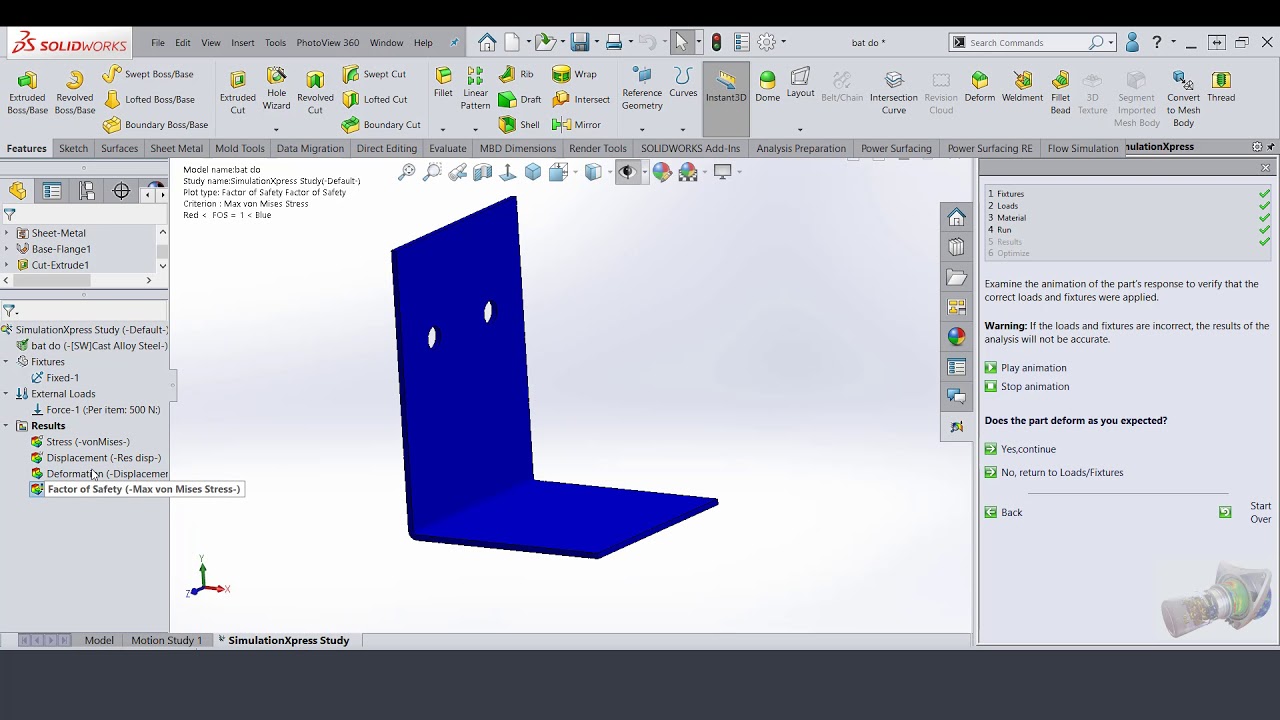This screenshot has width=1280, height=720.
Task: Select the Fillet tool
Action: pyautogui.click(x=443, y=83)
